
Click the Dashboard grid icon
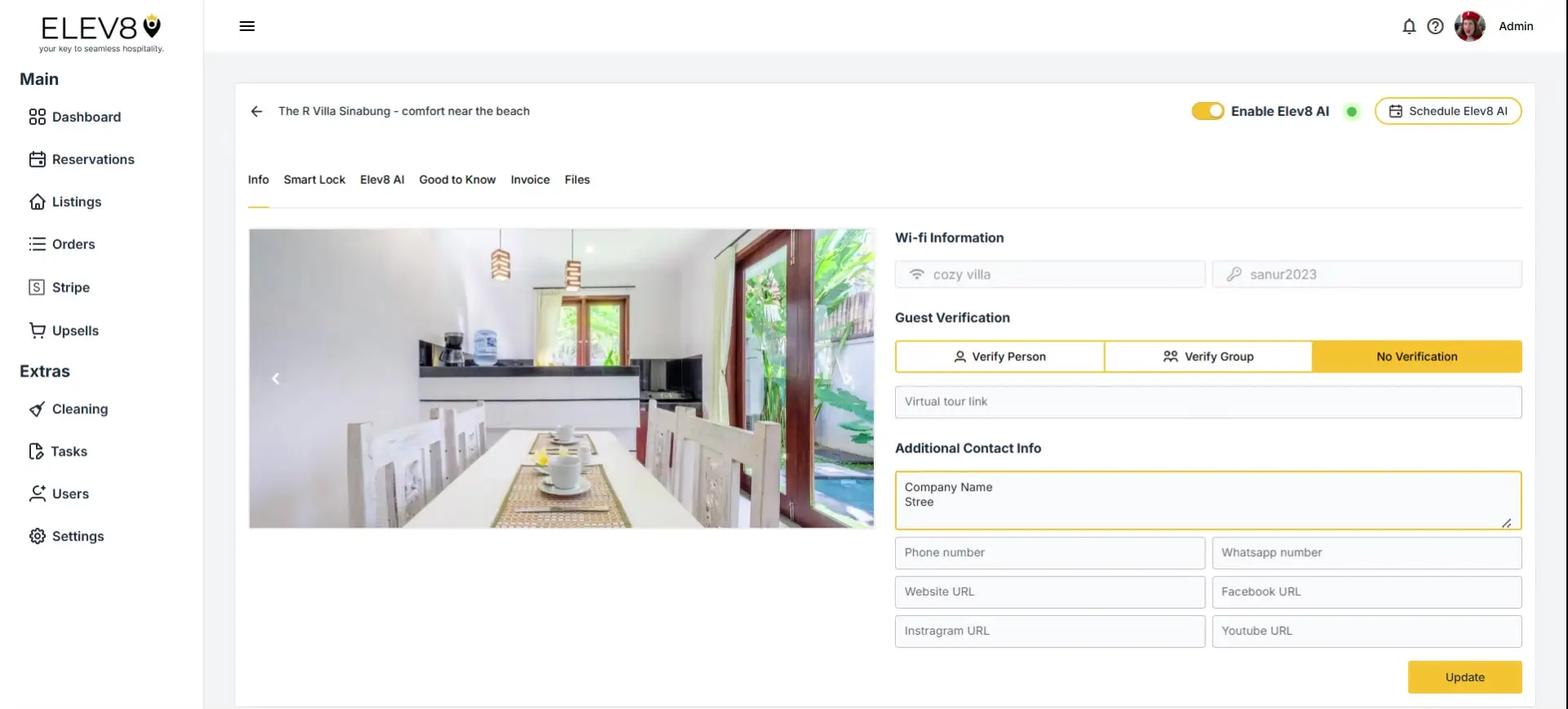(37, 117)
